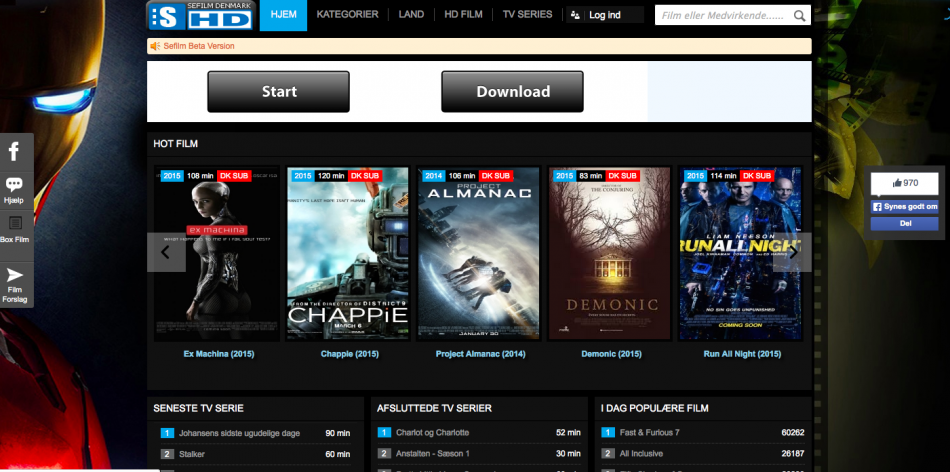The height and width of the screenshot is (472, 950).
Task: Click the Chappie (2015) title link
Action: 350,354
